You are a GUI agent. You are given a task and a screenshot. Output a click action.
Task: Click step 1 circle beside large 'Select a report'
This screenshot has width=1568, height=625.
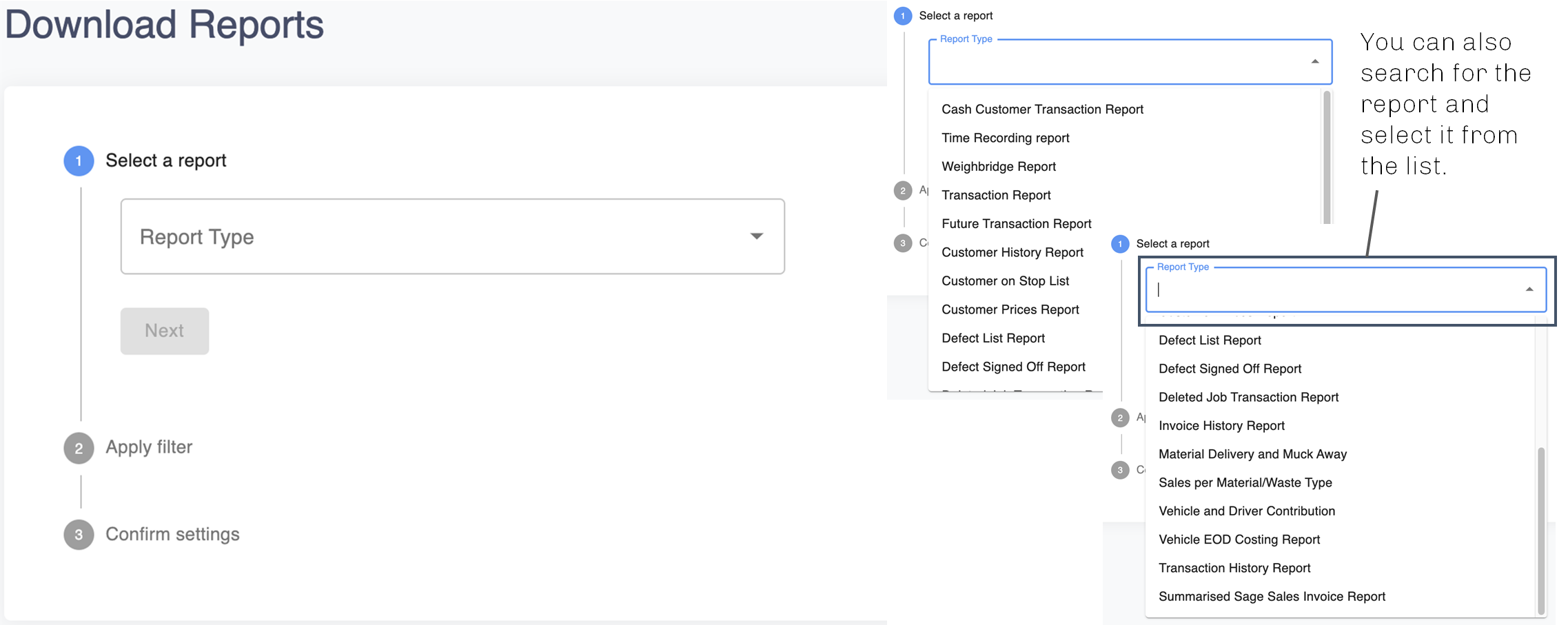79,161
